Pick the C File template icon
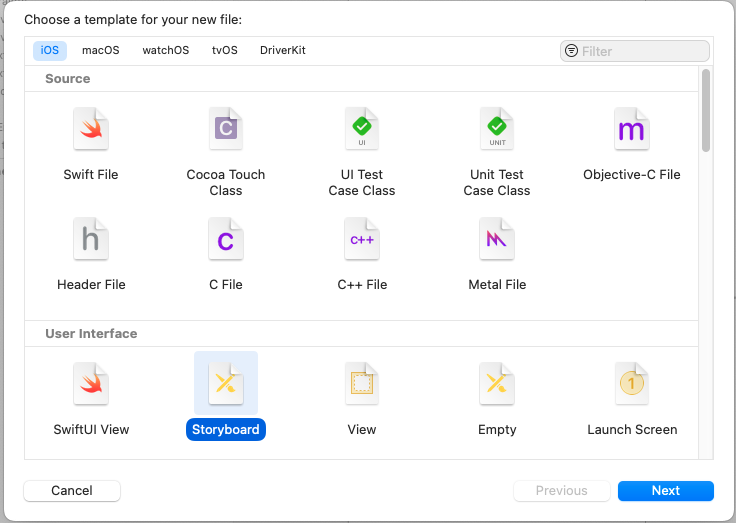Viewport: 736px width, 523px height. [226, 240]
